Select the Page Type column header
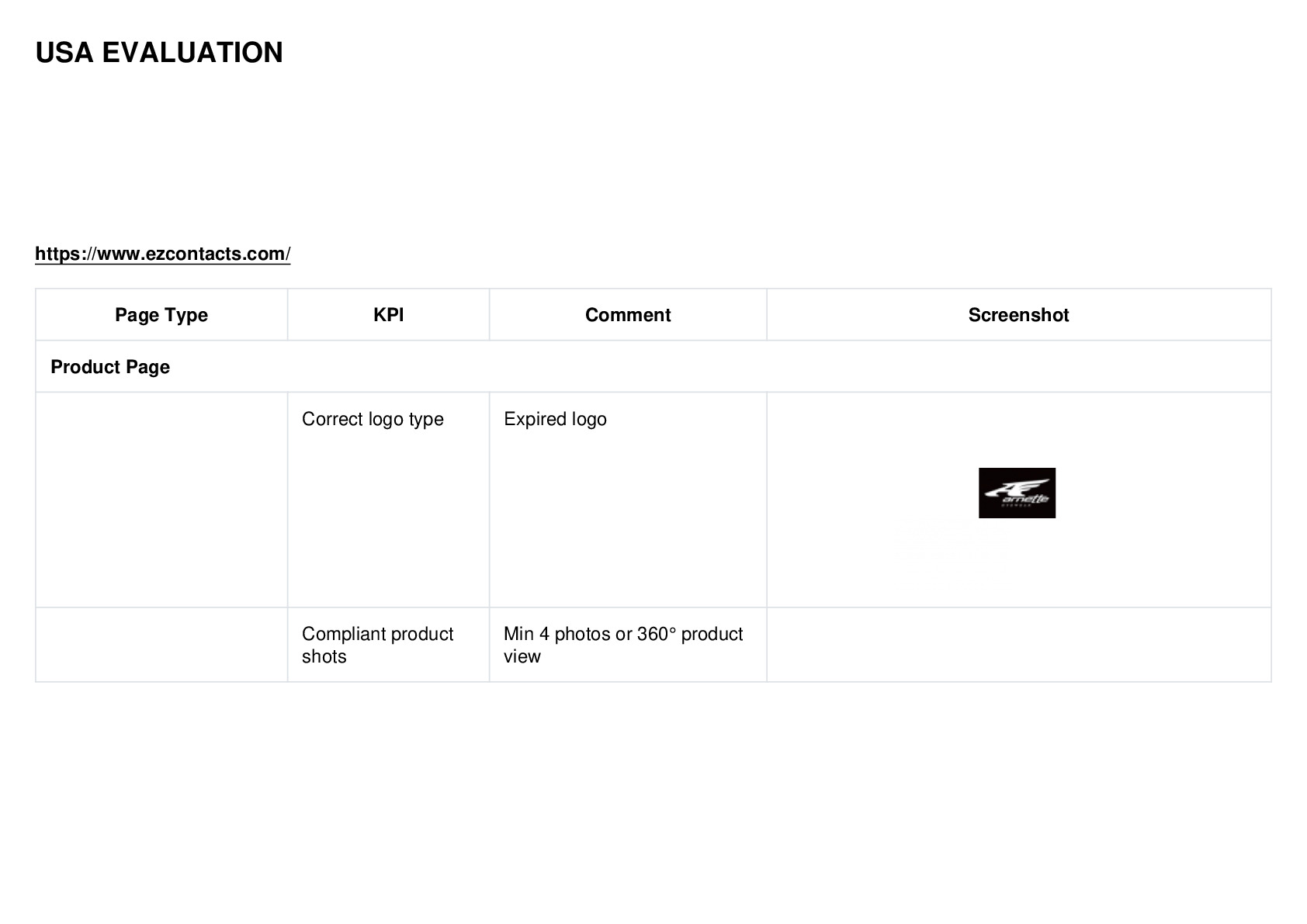This screenshot has height=924, width=1307. 161,315
